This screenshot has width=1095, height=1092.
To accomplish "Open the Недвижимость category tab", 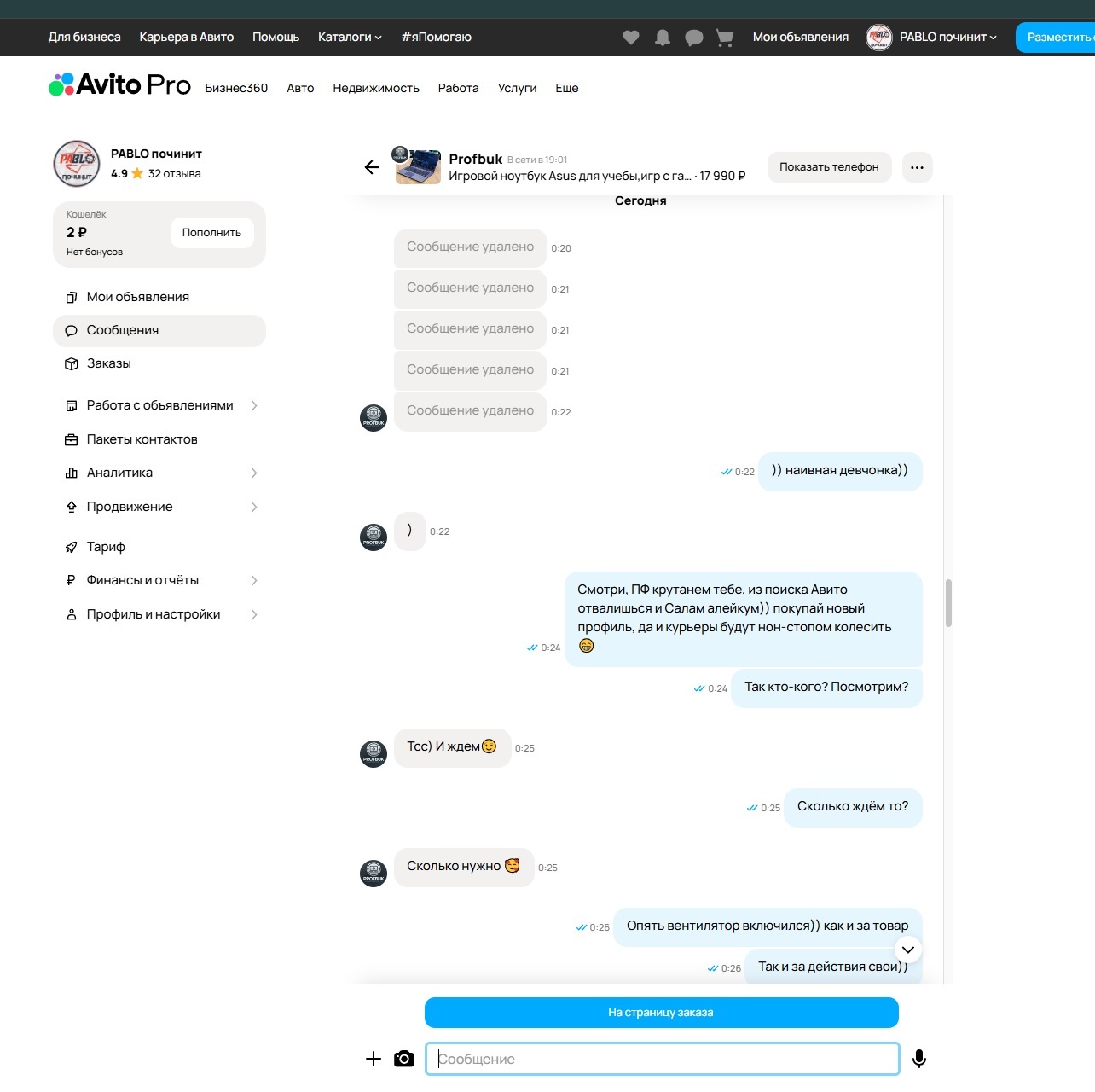I will point(376,89).
